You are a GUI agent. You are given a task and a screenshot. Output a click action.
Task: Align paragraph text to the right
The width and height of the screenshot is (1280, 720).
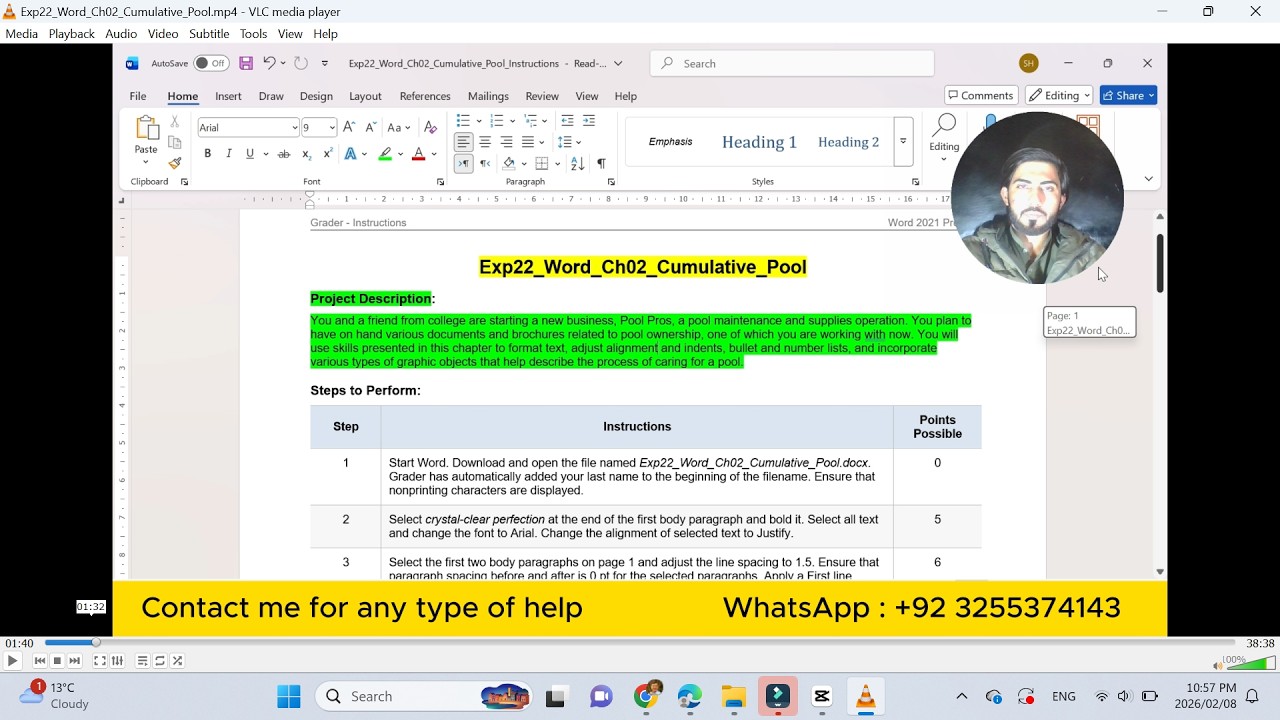point(506,142)
